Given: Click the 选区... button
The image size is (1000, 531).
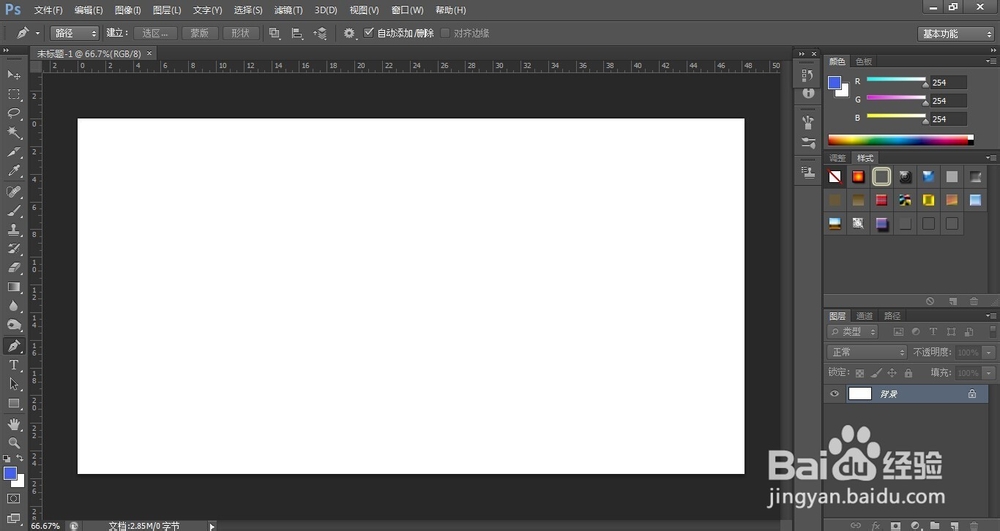Looking at the screenshot, I should [x=155, y=33].
